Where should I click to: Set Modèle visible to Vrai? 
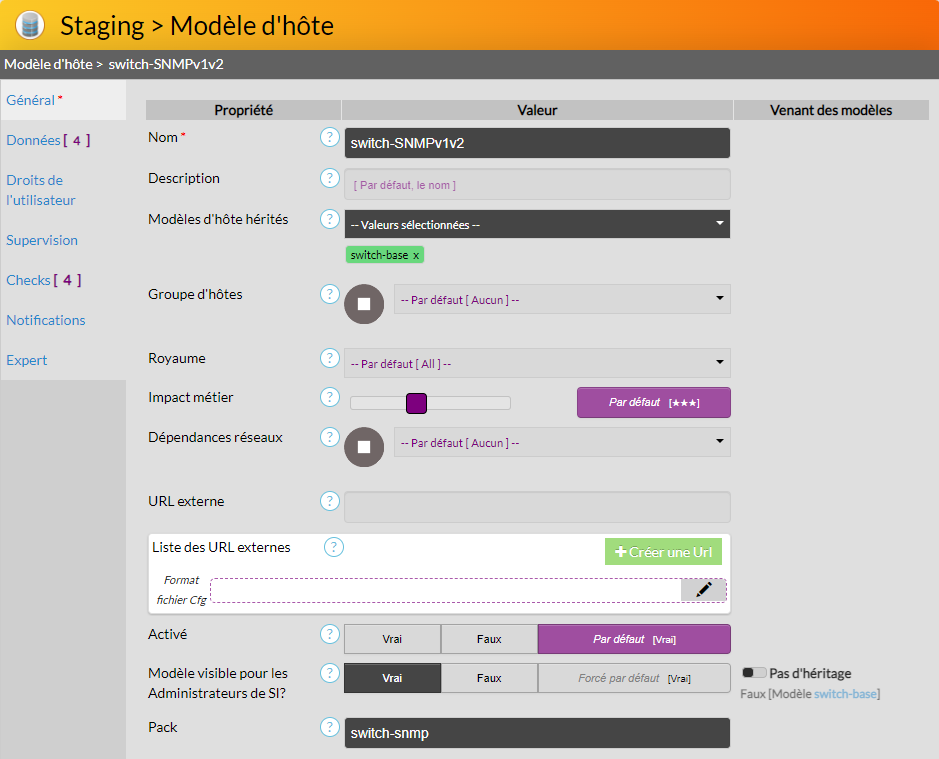(392, 678)
